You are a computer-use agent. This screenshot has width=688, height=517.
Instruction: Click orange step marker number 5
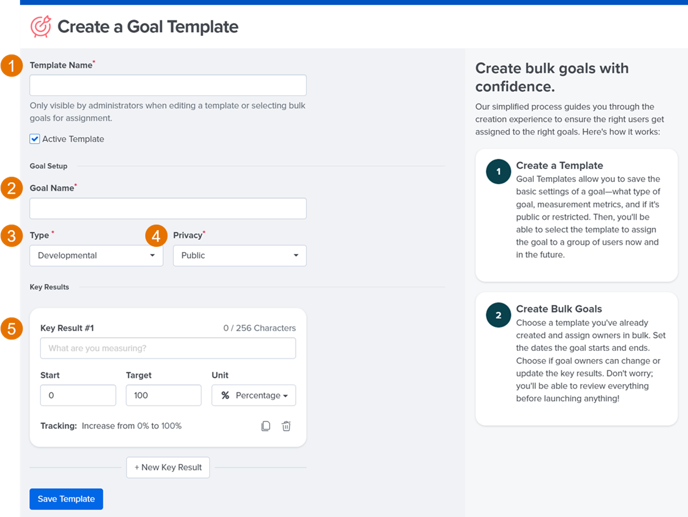click(x=11, y=329)
